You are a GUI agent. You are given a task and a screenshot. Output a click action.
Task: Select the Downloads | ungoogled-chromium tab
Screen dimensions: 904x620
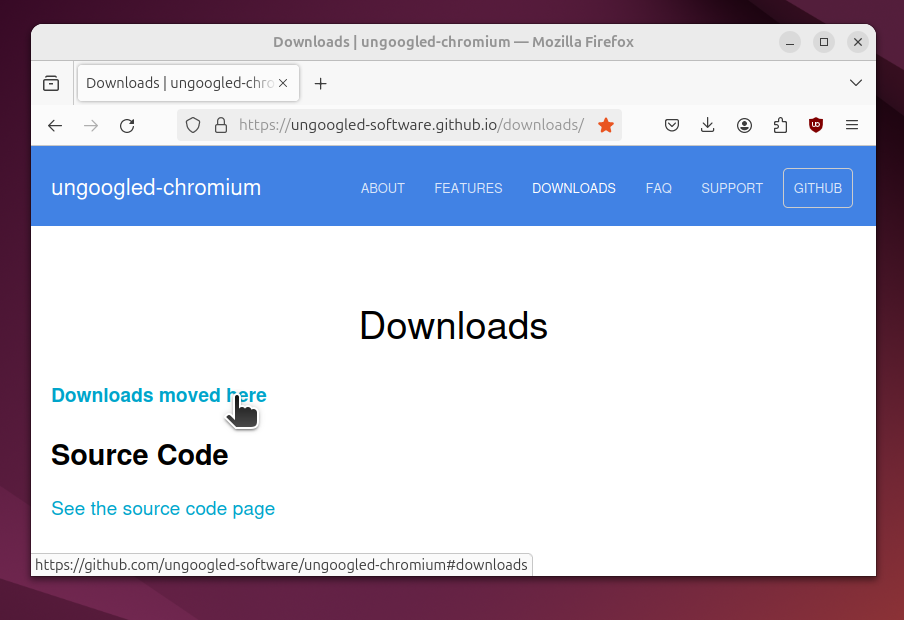[188, 83]
